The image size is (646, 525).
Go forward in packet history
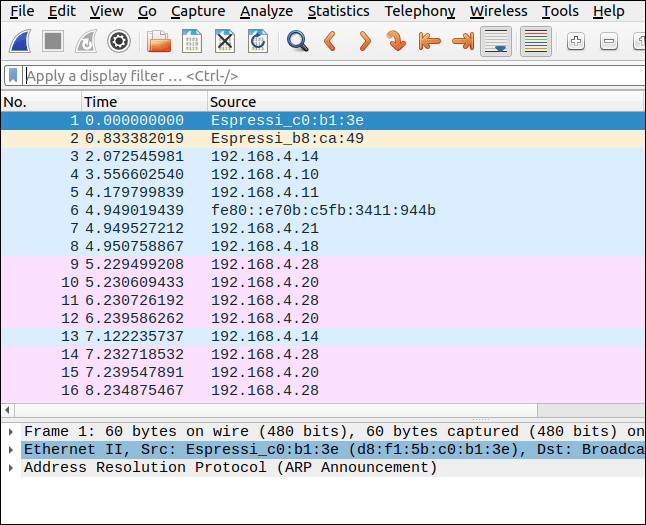coord(364,41)
